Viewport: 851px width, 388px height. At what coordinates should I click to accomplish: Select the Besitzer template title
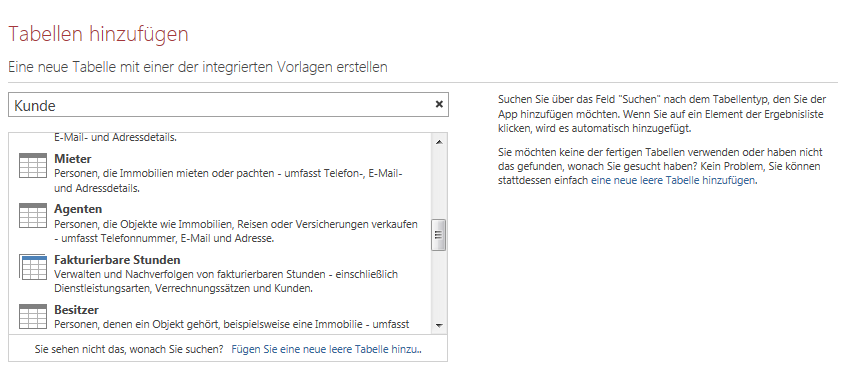pos(77,310)
